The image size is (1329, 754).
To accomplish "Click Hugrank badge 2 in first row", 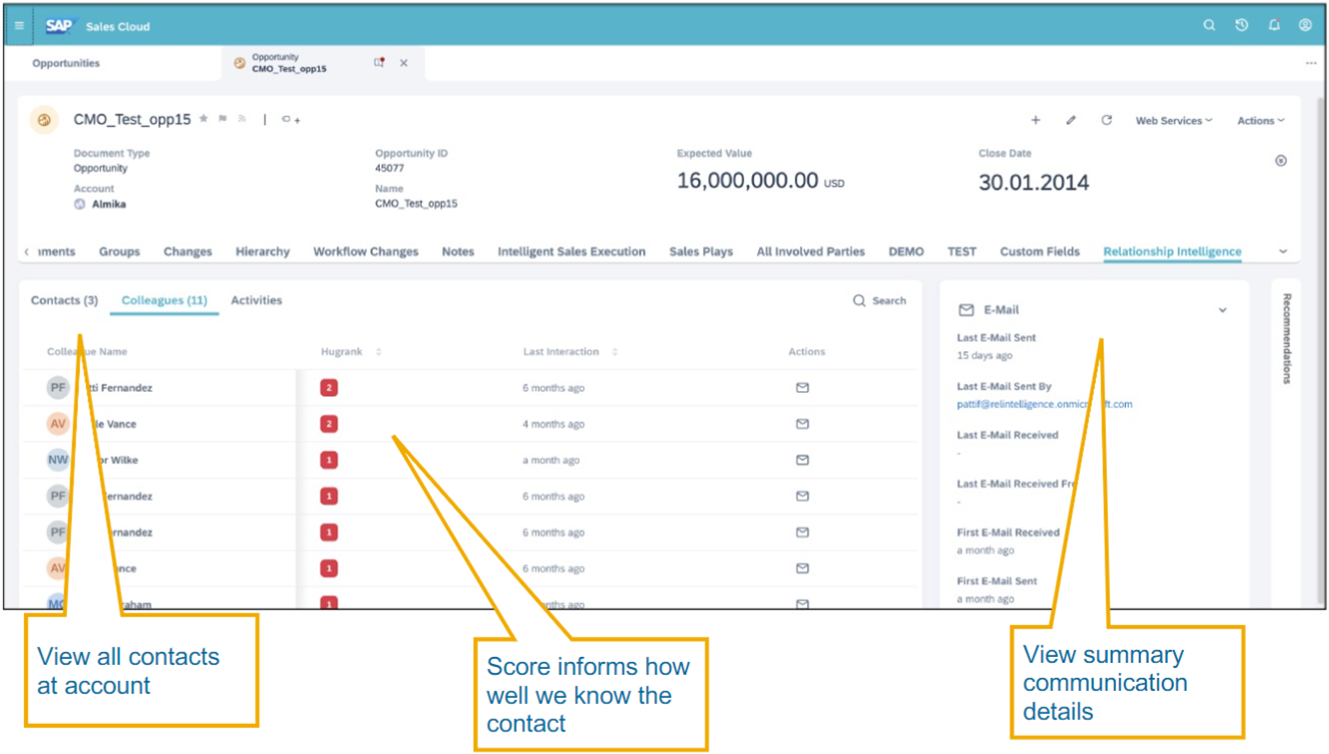I will coord(329,388).
